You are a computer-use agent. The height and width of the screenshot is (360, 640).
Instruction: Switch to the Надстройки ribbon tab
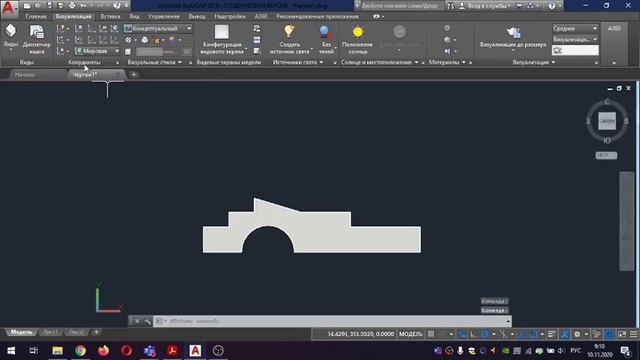tap(230, 16)
